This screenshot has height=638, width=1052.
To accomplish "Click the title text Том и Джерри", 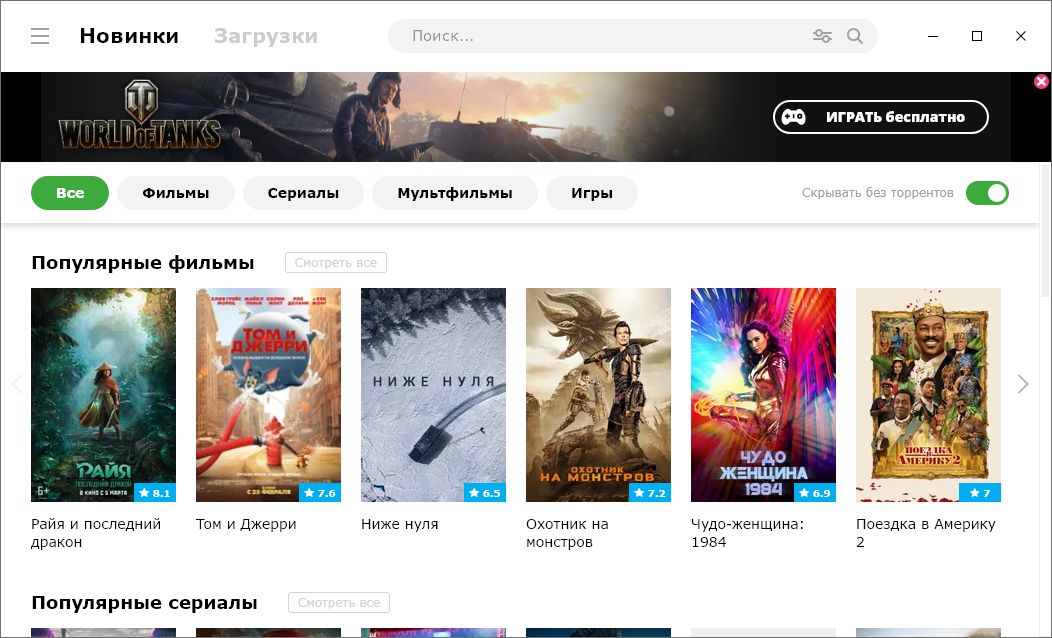I will point(246,524).
